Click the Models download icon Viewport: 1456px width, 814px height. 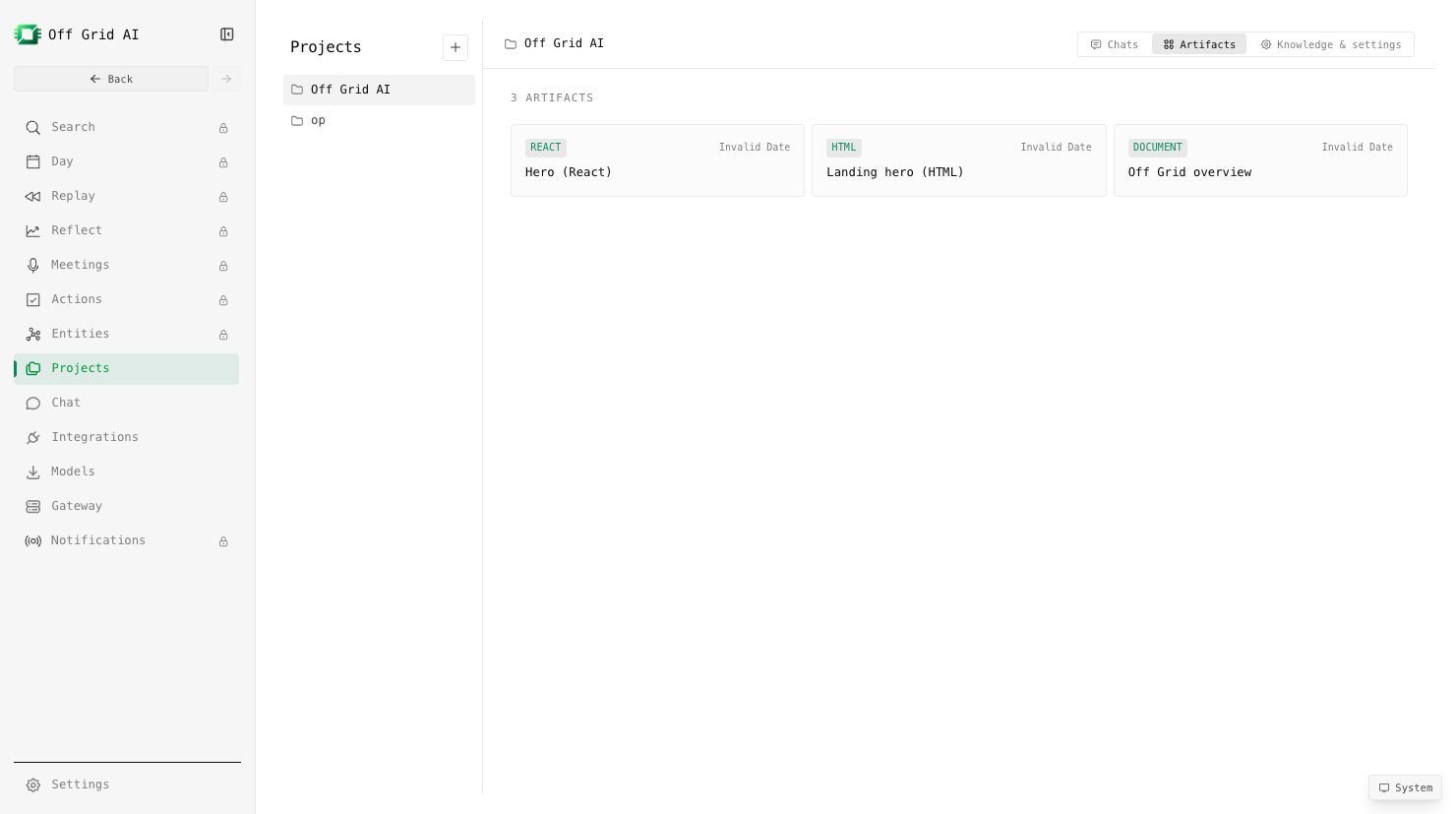(x=33, y=471)
